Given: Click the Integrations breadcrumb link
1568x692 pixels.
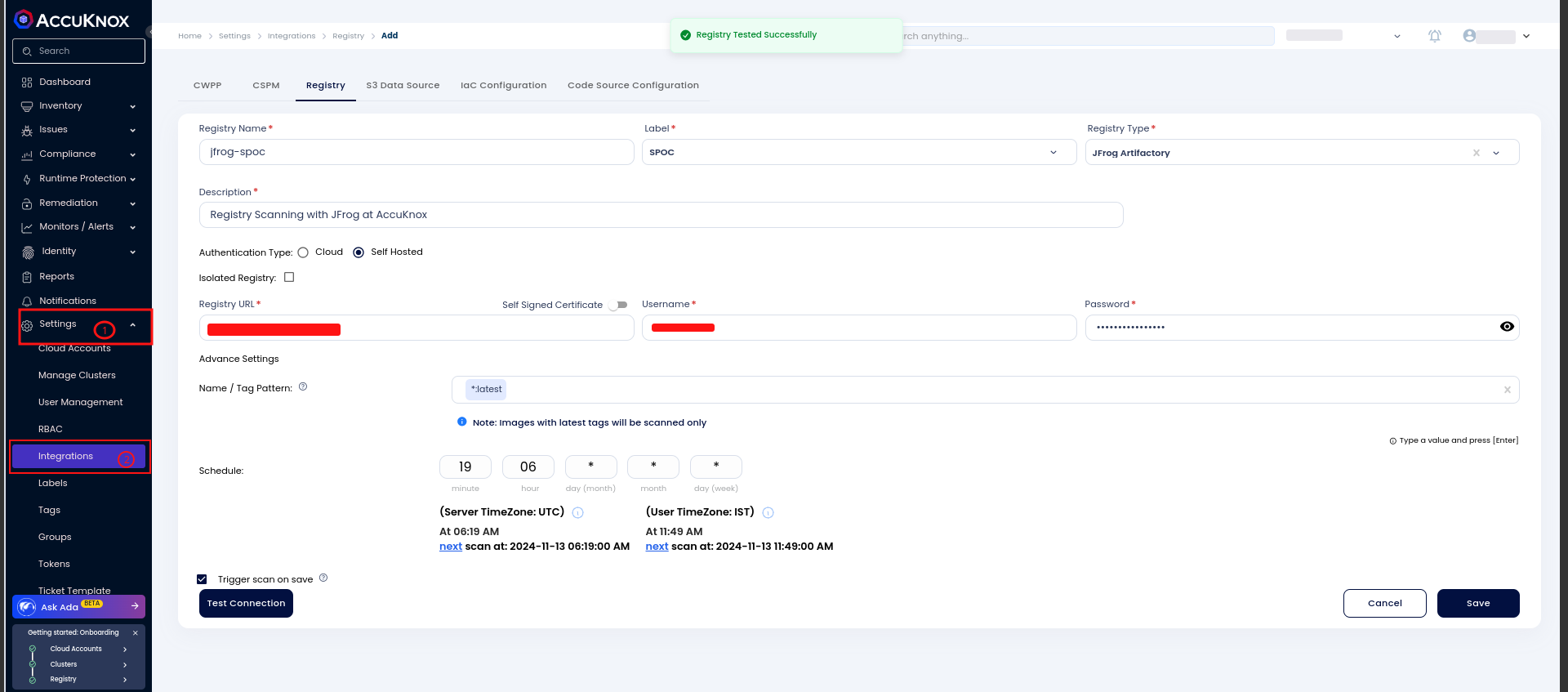Looking at the screenshot, I should [x=292, y=36].
